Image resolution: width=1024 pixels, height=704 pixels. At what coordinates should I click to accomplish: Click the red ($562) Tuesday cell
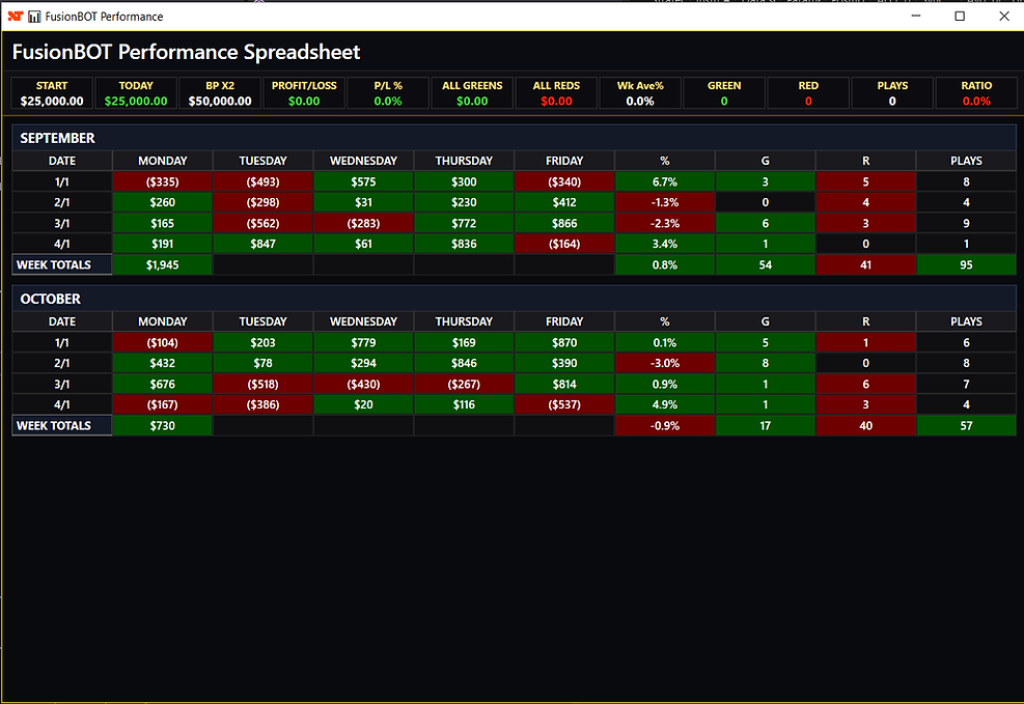click(263, 224)
